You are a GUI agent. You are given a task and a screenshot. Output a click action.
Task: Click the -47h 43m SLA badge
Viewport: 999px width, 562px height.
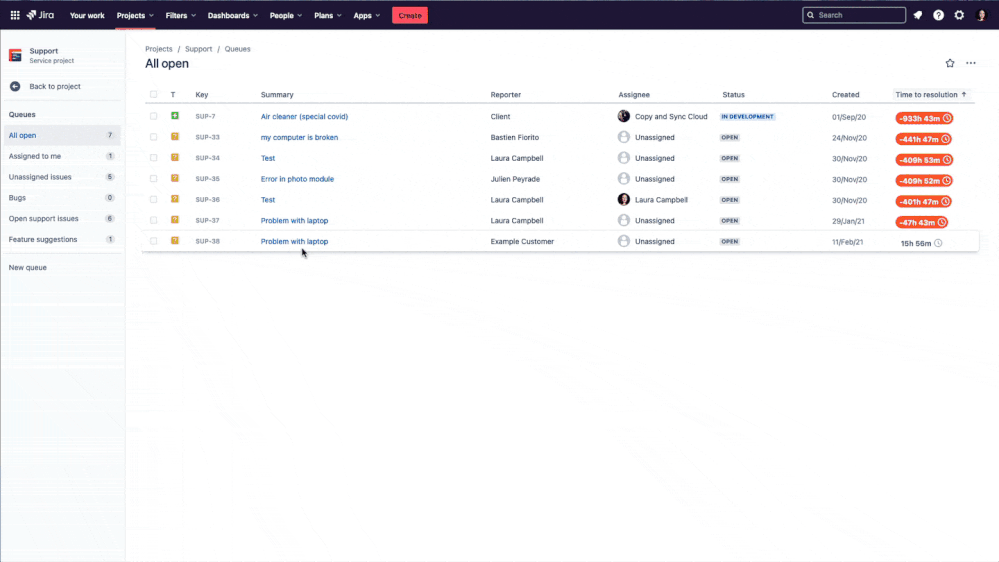pos(921,222)
